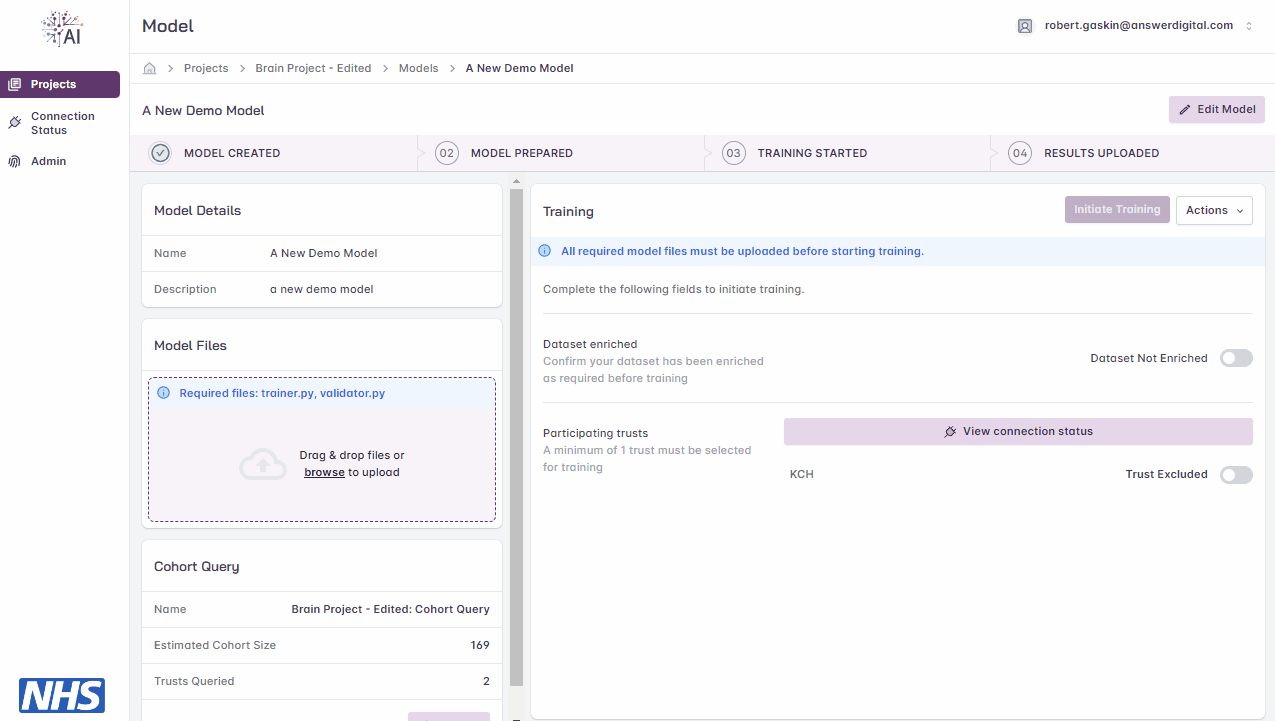This screenshot has width=1275, height=721.
Task: Click the NHS logo
Action: click(62, 695)
